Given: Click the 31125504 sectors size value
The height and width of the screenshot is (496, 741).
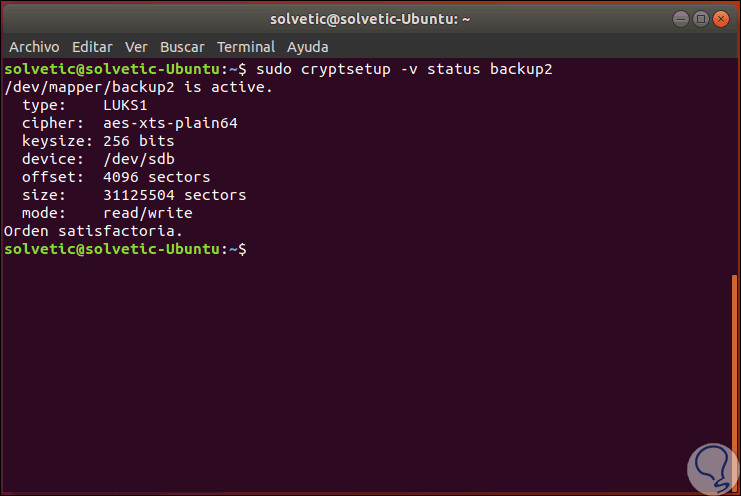Looking at the screenshot, I should click(x=174, y=195).
